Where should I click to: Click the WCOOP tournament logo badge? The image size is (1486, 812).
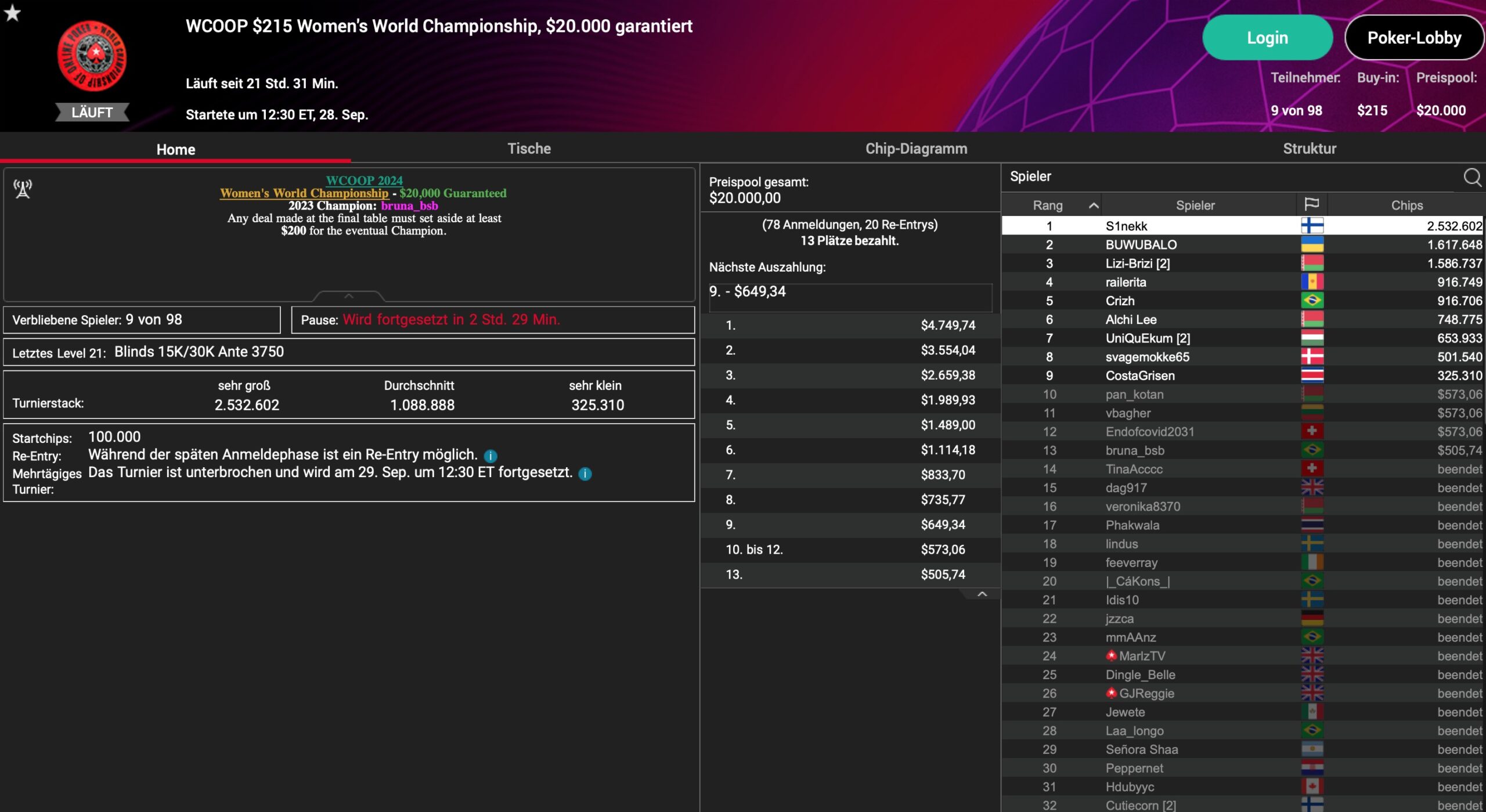(92, 57)
